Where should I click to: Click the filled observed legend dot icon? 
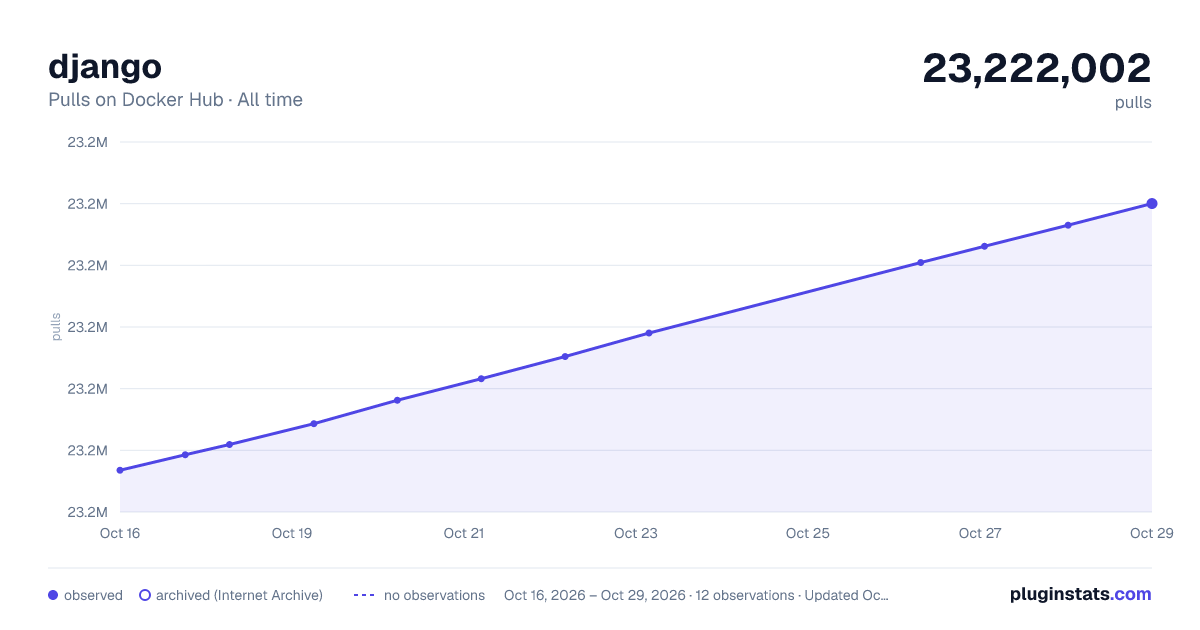tap(53, 595)
